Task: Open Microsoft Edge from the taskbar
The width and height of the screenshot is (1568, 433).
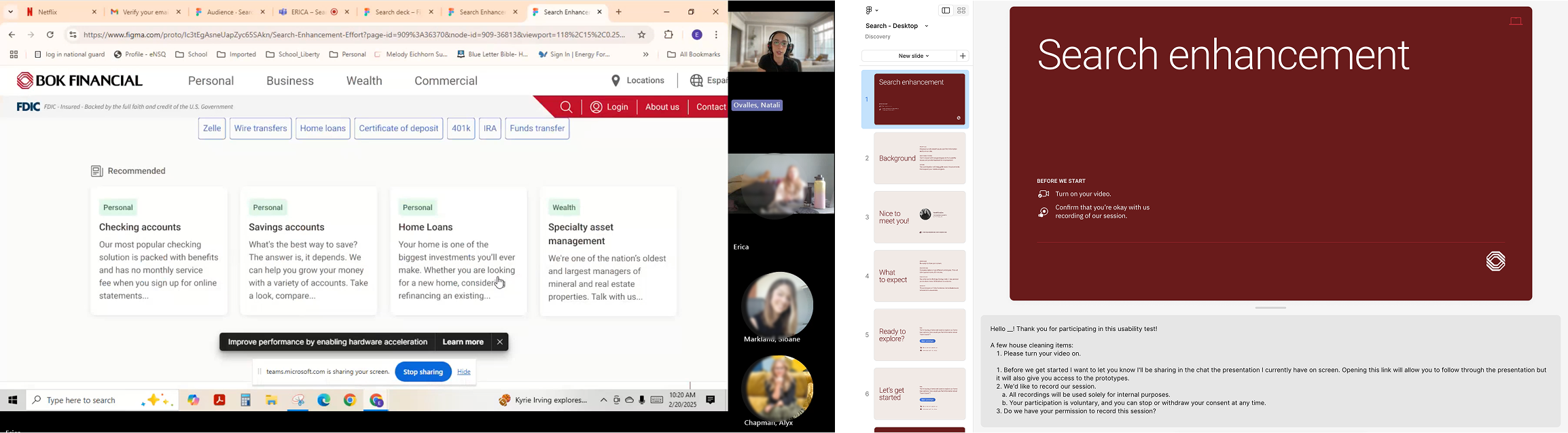Action: click(x=324, y=400)
